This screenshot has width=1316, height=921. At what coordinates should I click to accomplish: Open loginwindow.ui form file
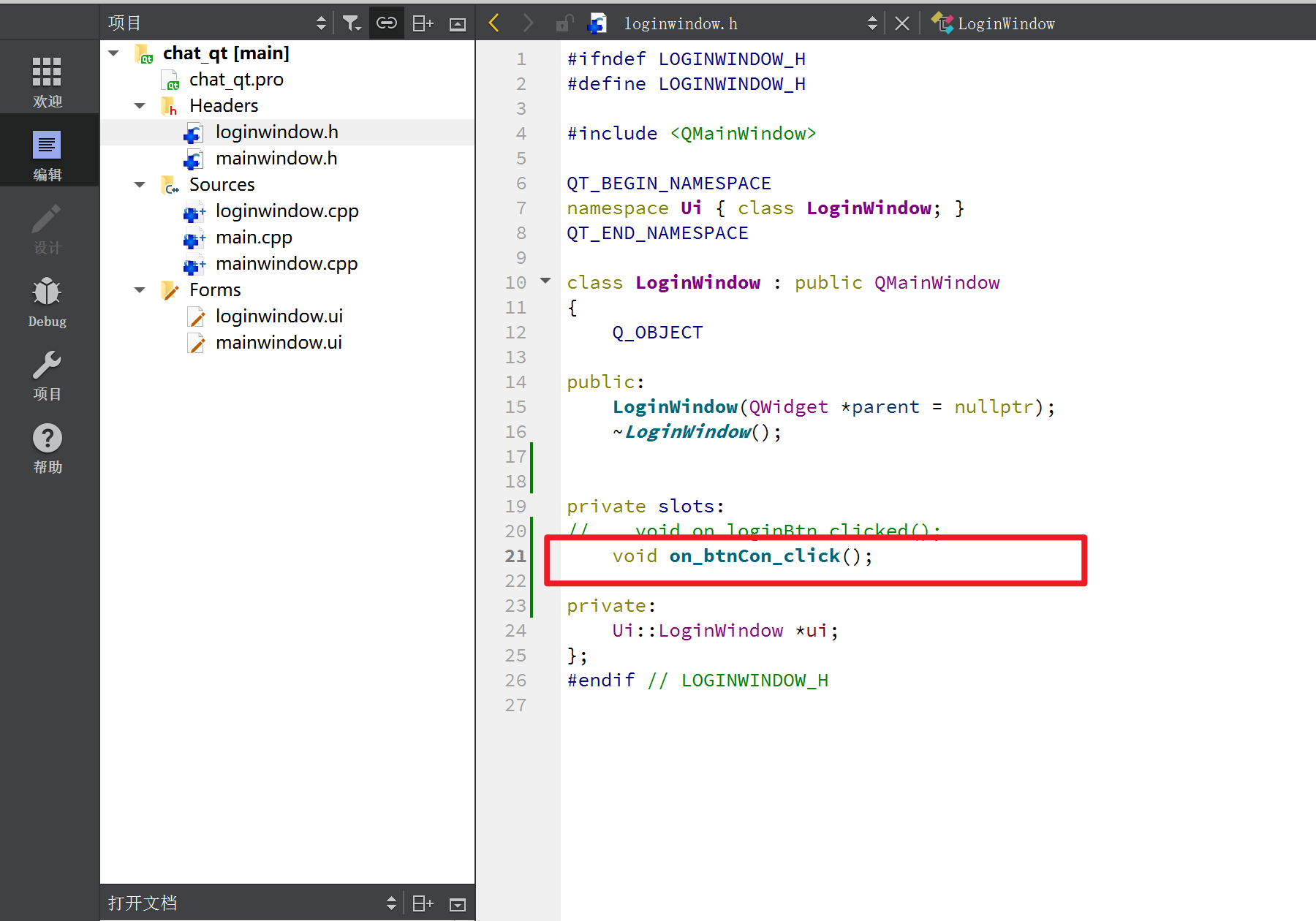tap(279, 317)
